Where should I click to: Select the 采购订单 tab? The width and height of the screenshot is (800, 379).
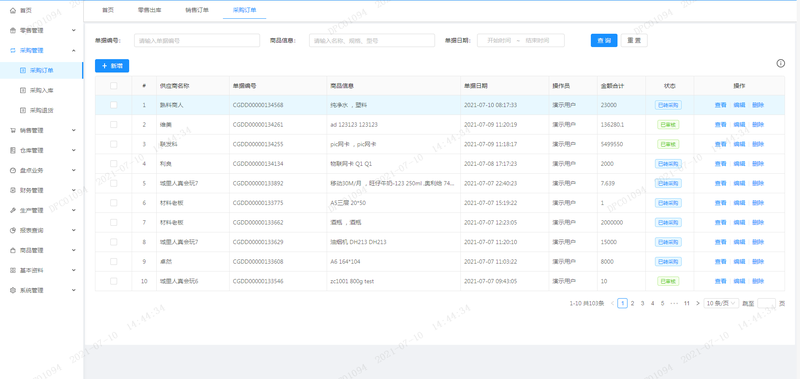click(x=244, y=10)
